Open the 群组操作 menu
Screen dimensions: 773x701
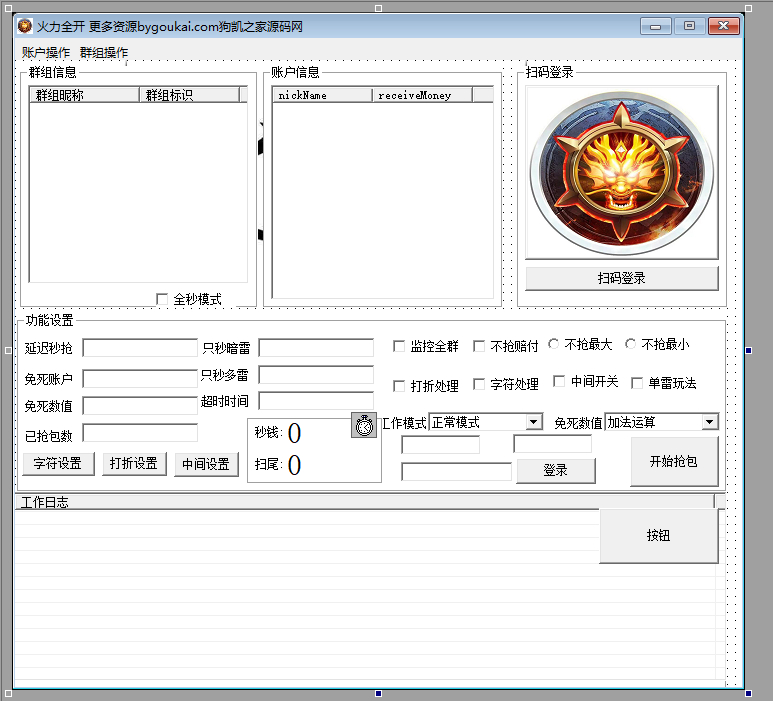tap(104, 52)
